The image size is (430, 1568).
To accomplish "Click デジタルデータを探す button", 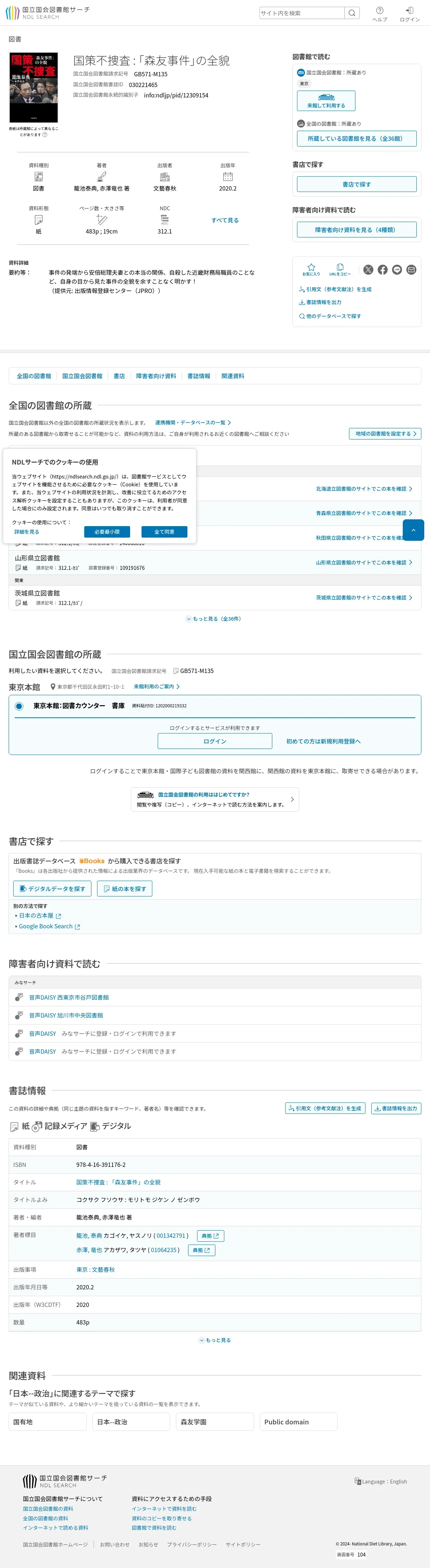I will (52, 889).
